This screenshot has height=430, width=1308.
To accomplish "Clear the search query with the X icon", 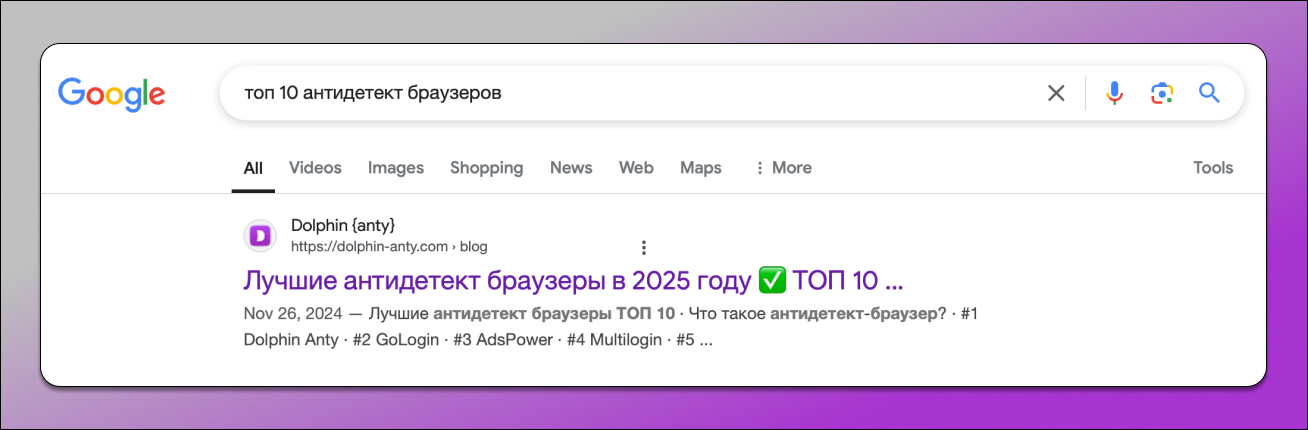I will tap(1056, 93).
